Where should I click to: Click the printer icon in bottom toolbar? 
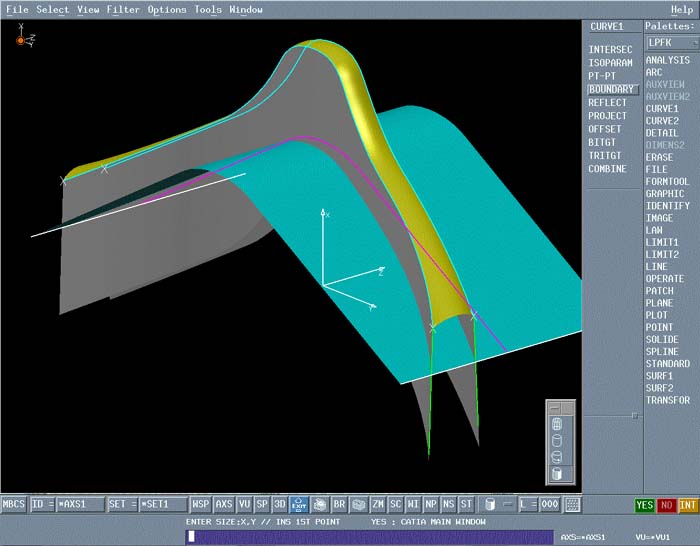[320, 505]
